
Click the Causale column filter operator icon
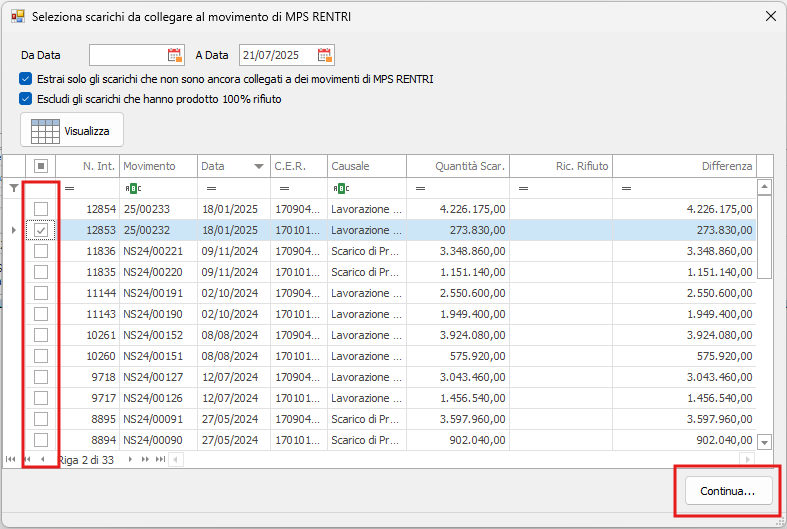point(341,188)
